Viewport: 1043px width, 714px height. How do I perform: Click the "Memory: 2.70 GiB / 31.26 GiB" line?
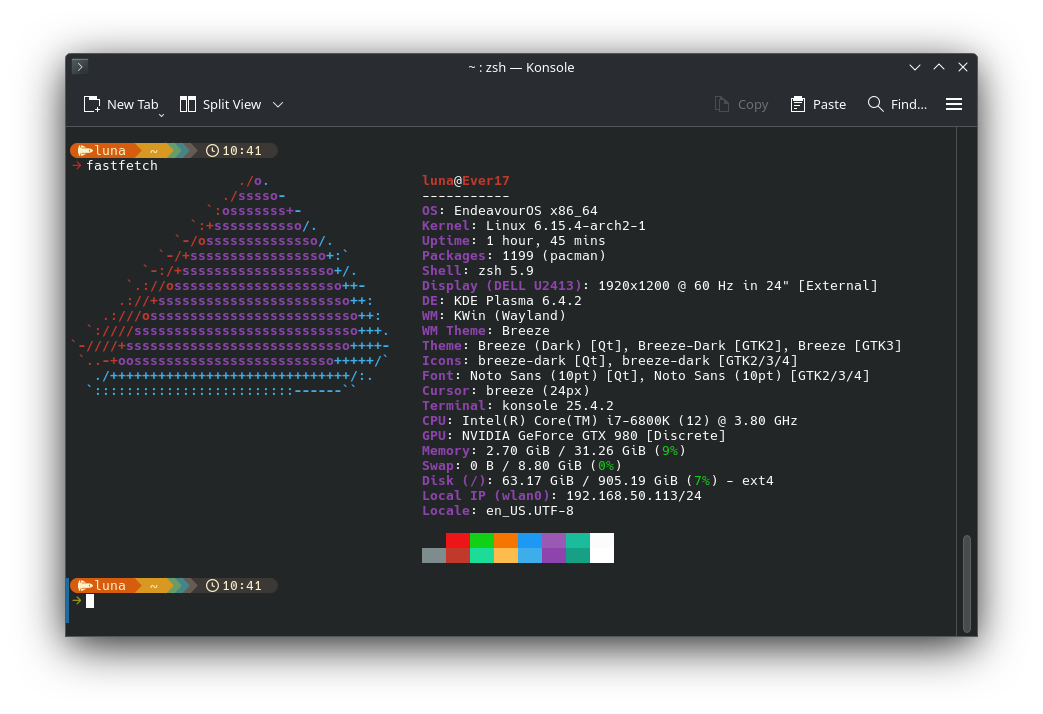[x=553, y=450]
